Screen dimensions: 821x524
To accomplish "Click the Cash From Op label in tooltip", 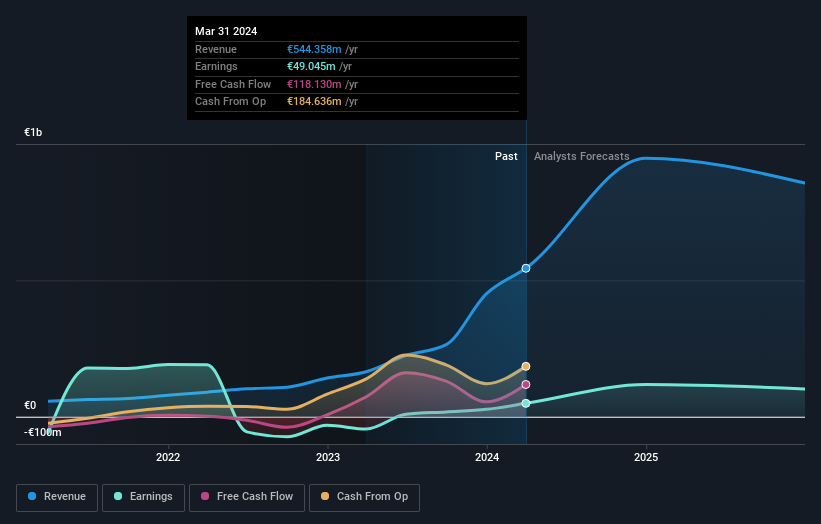I will pos(230,102).
